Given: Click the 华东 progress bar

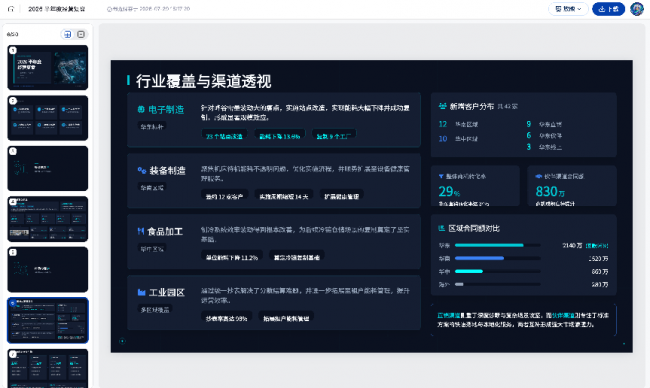Looking at the screenshot, I should pyautogui.click(x=497, y=245).
